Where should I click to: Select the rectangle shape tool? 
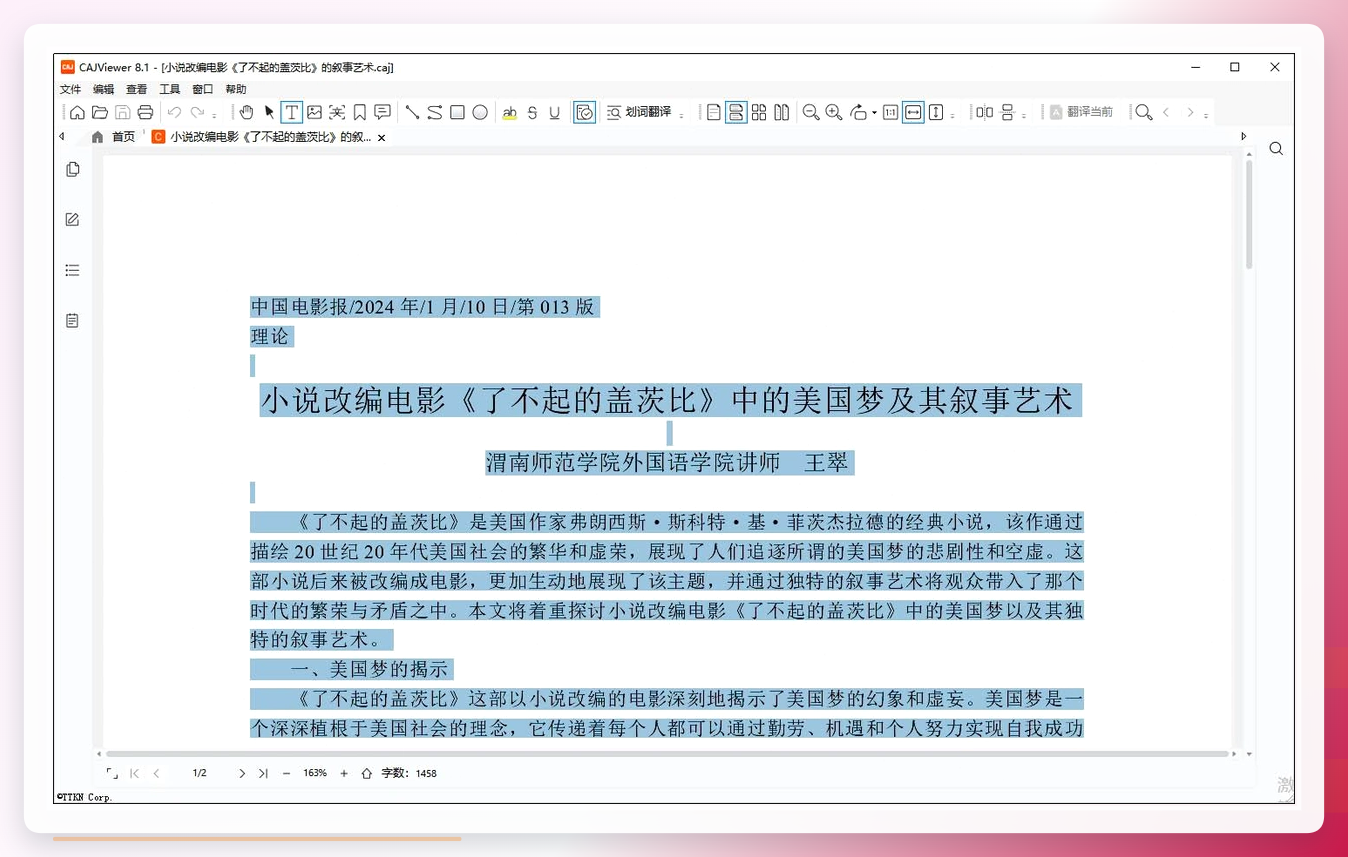coord(457,112)
